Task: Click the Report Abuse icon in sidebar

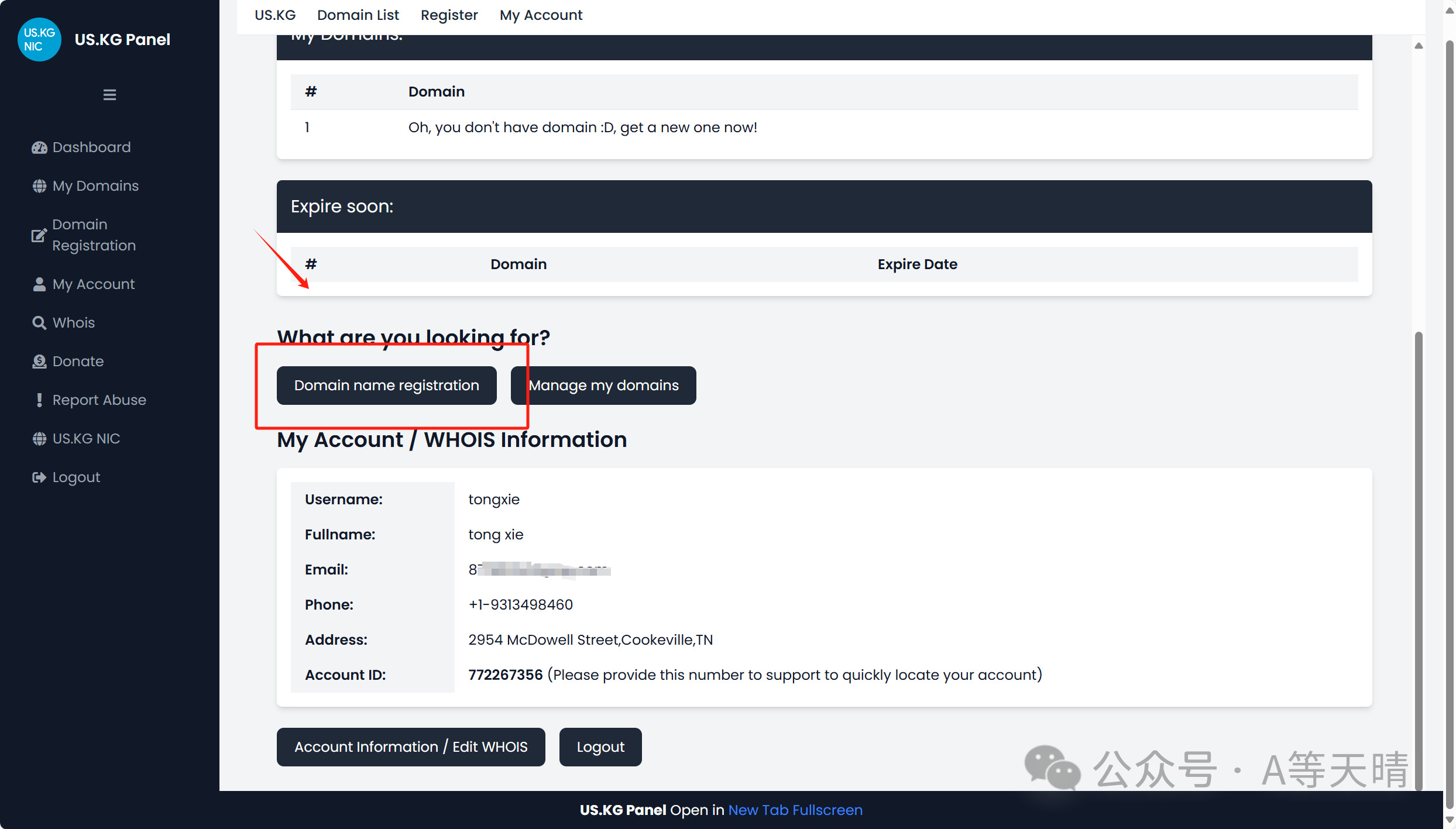Action: (x=39, y=399)
